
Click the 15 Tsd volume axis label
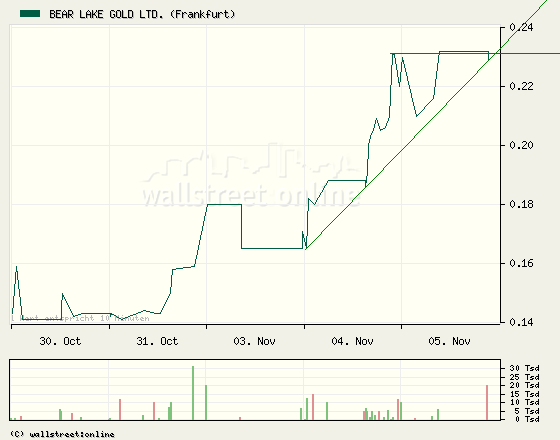(525, 394)
